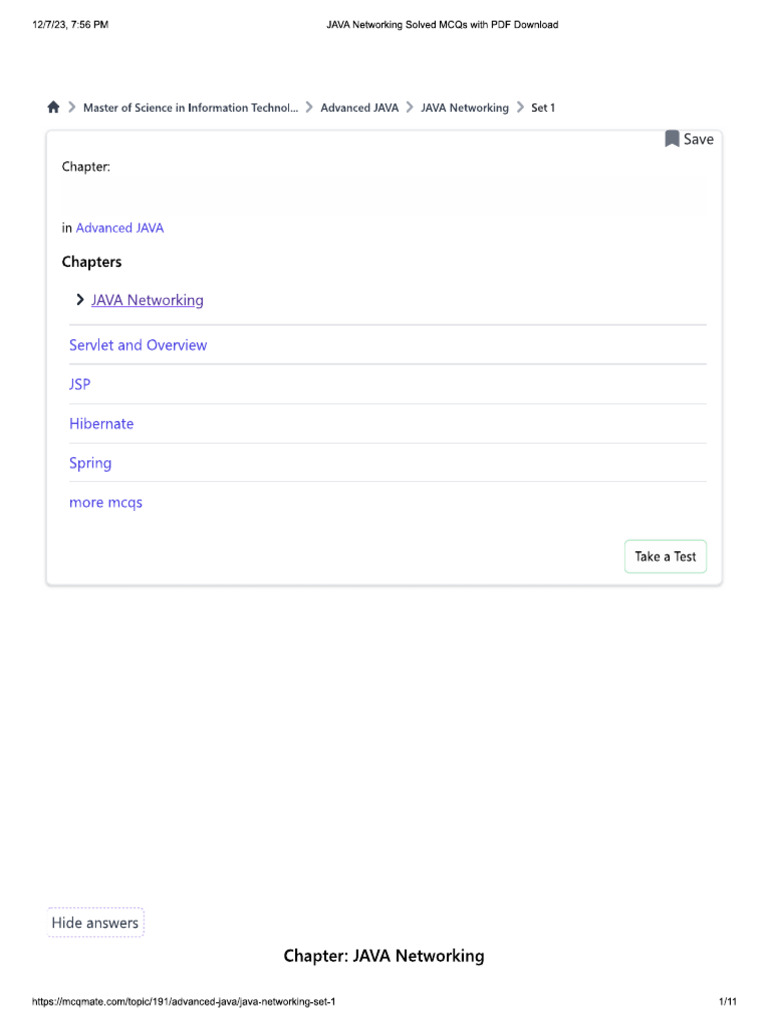Open the JSP chapter link
Screen dimensions: 768x1024
pos(80,384)
